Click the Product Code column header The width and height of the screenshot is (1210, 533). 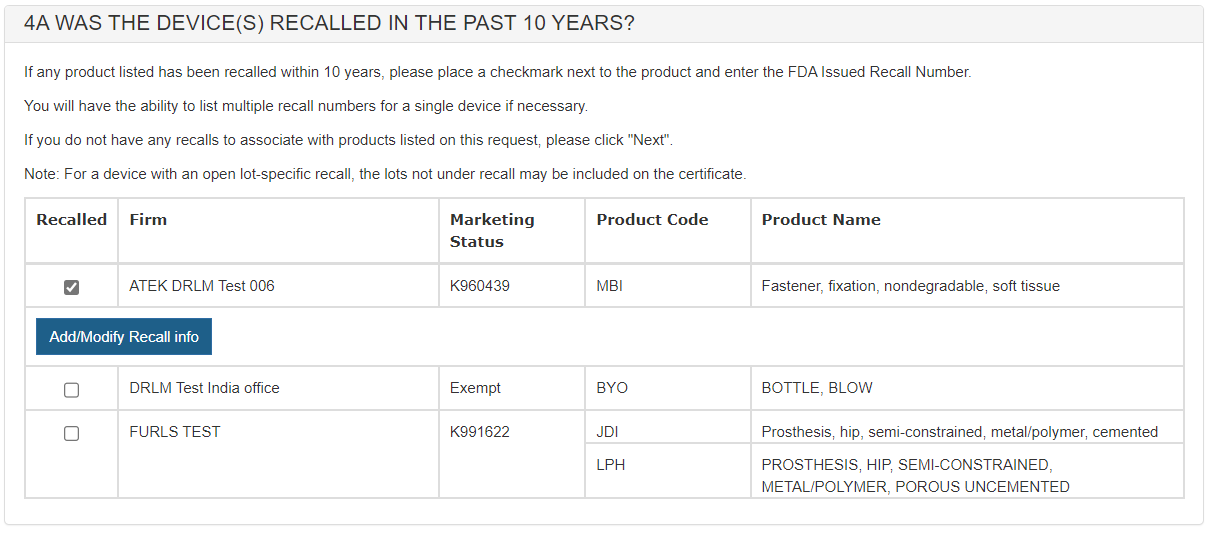(x=652, y=220)
